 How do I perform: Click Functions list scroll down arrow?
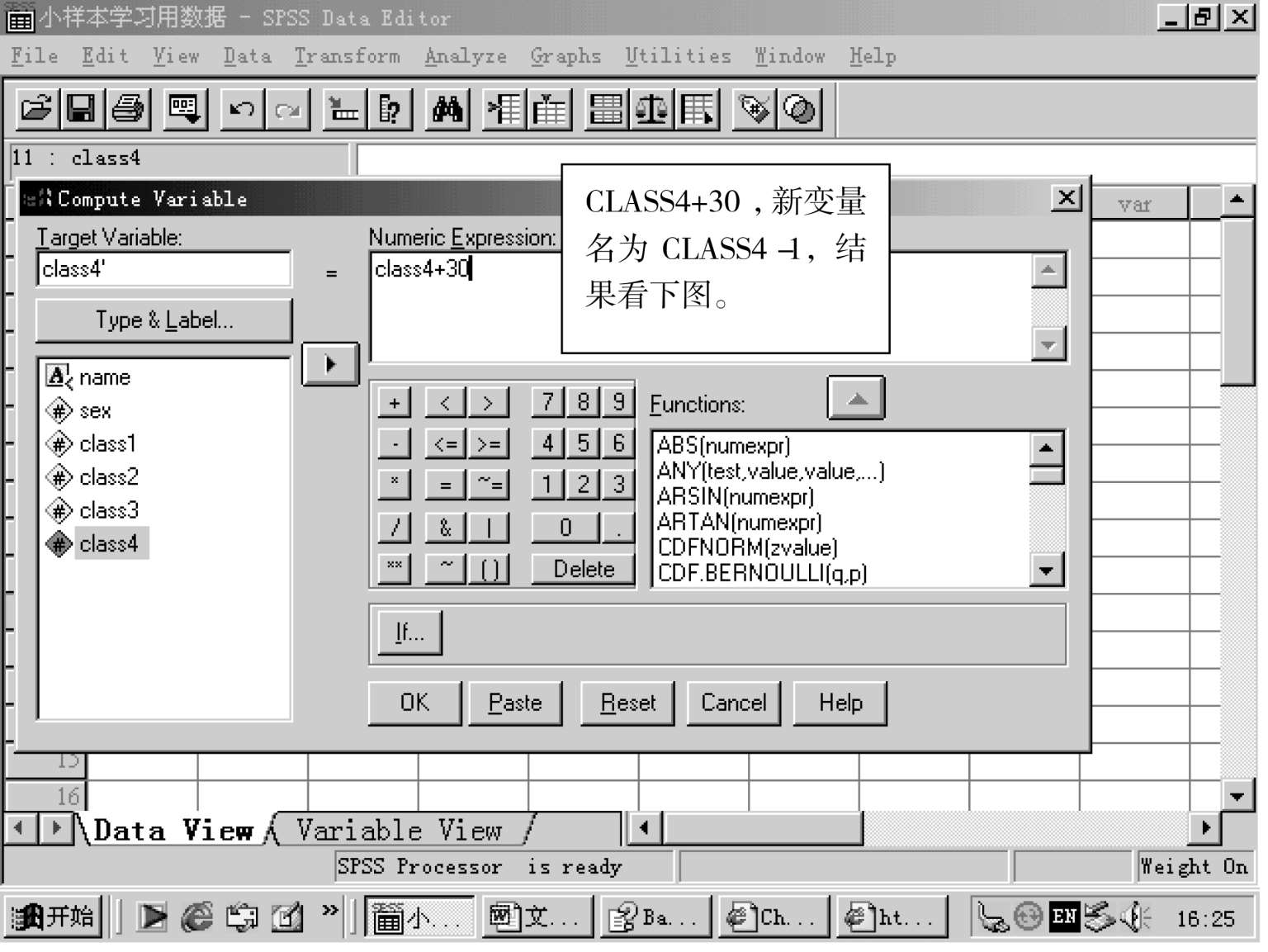click(x=1047, y=570)
